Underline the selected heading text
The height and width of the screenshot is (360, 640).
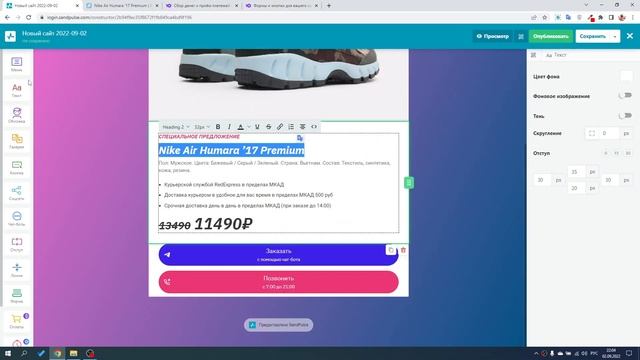tap(257, 127)
